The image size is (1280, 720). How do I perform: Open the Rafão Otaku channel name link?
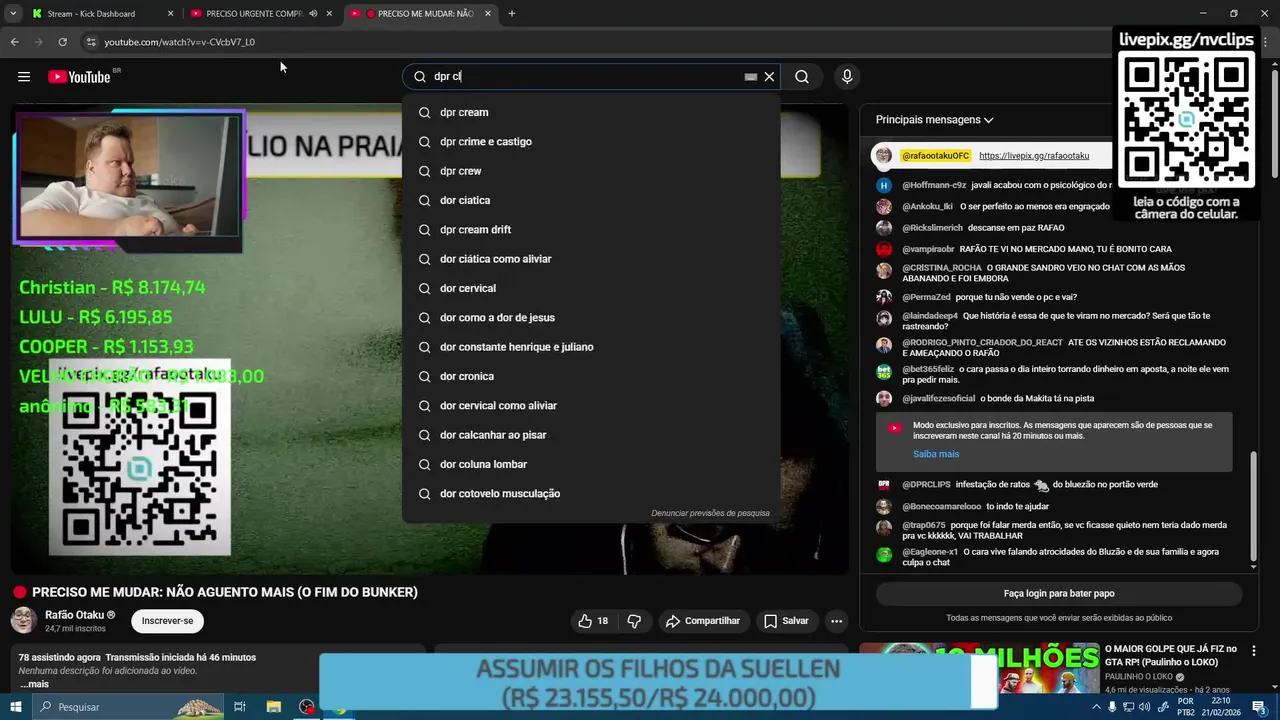(80, 615)
